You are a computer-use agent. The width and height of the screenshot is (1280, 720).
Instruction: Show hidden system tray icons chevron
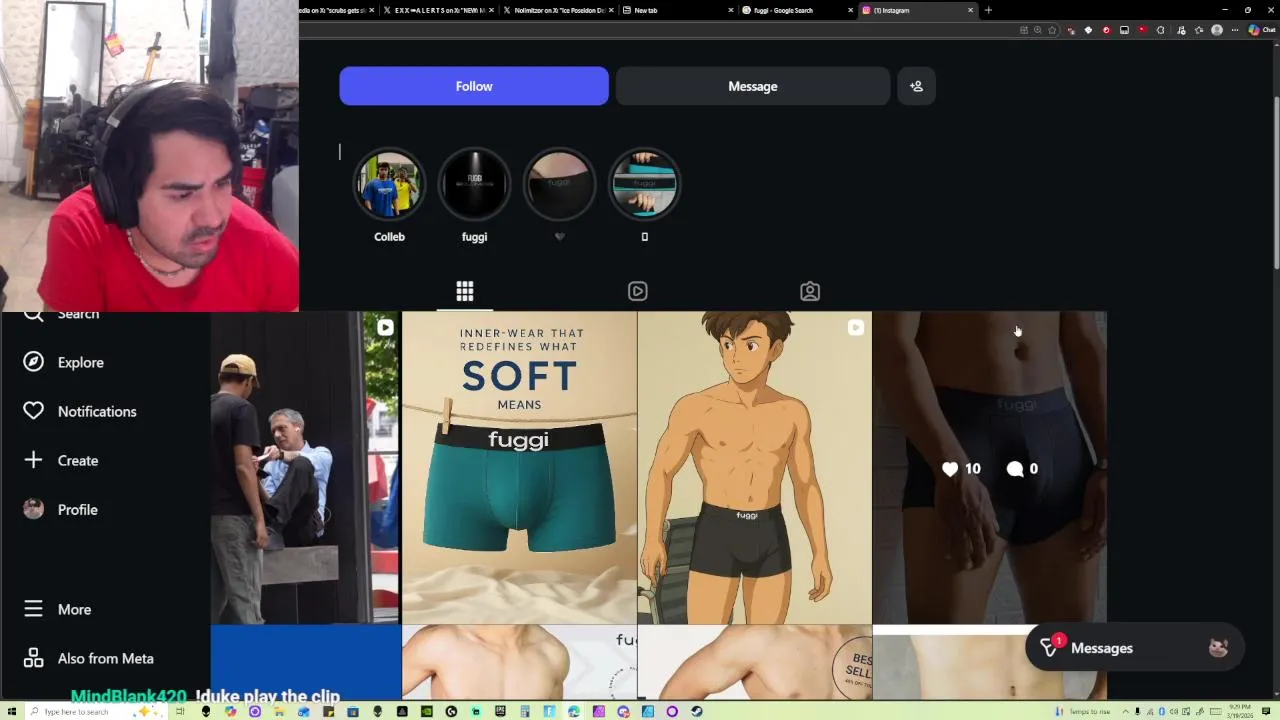(1125, 711)
